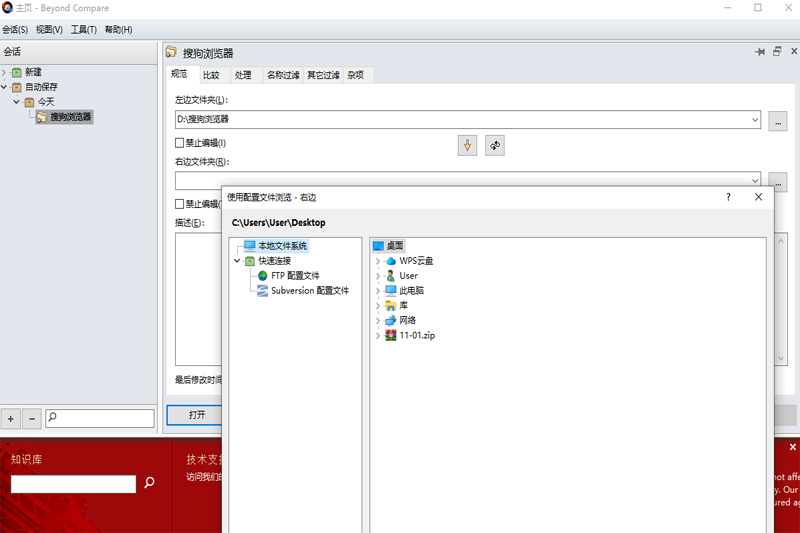The height and width of the screenshot is (533, 800).
Task: Enable 禁止编辑 checkbox for left folder
Action: pyautogui.click(x=180, y=143)
